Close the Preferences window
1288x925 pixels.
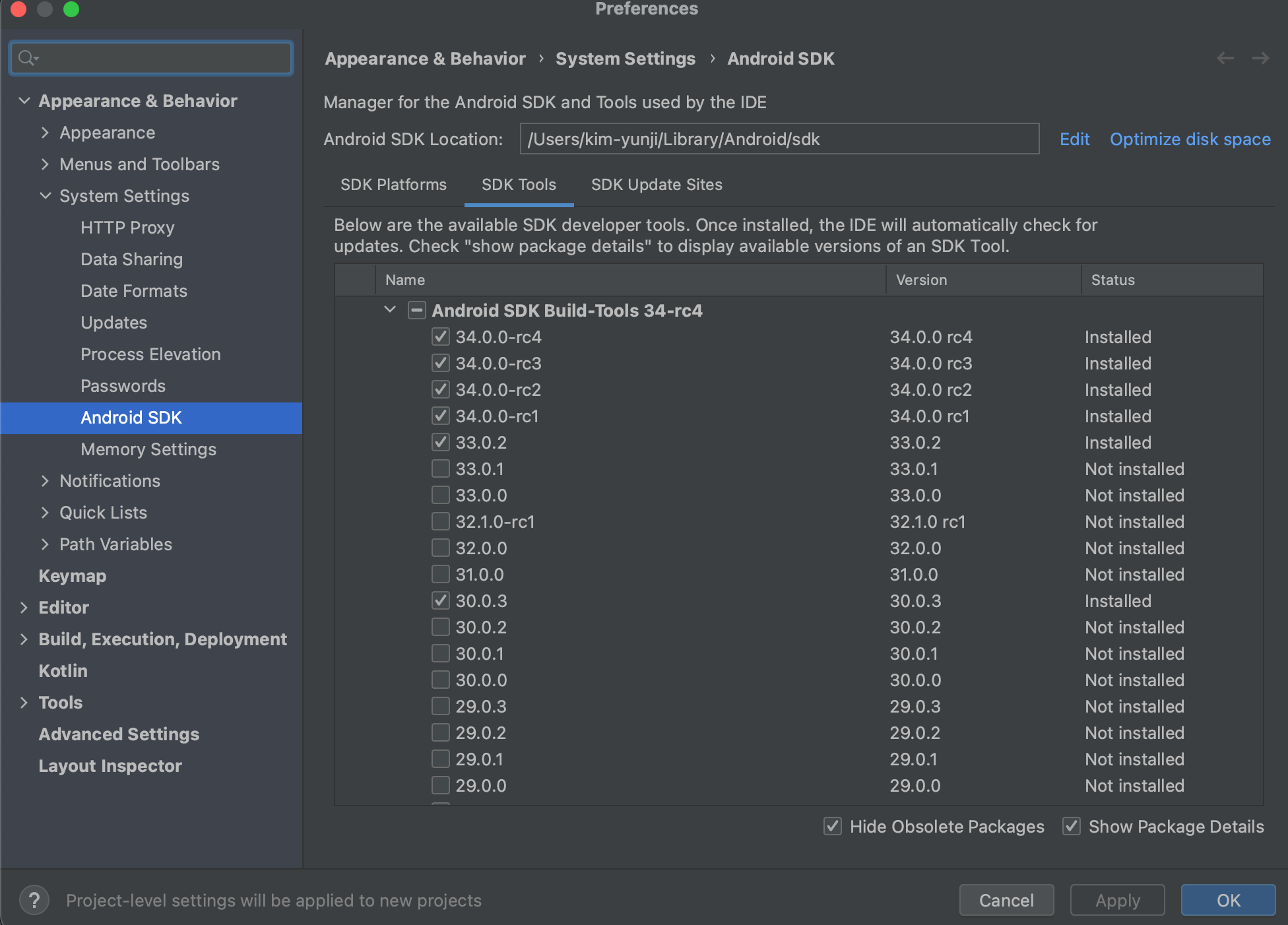(x=18, y=9)
